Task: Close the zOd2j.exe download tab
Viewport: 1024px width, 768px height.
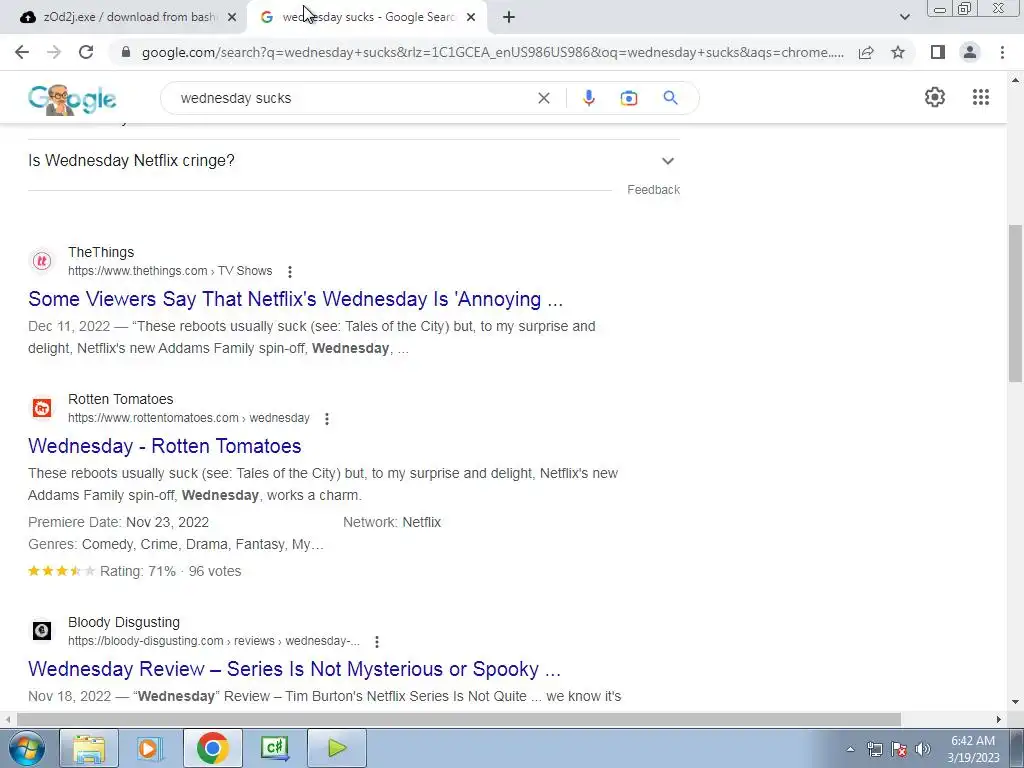Action: [x=231, y=17]
